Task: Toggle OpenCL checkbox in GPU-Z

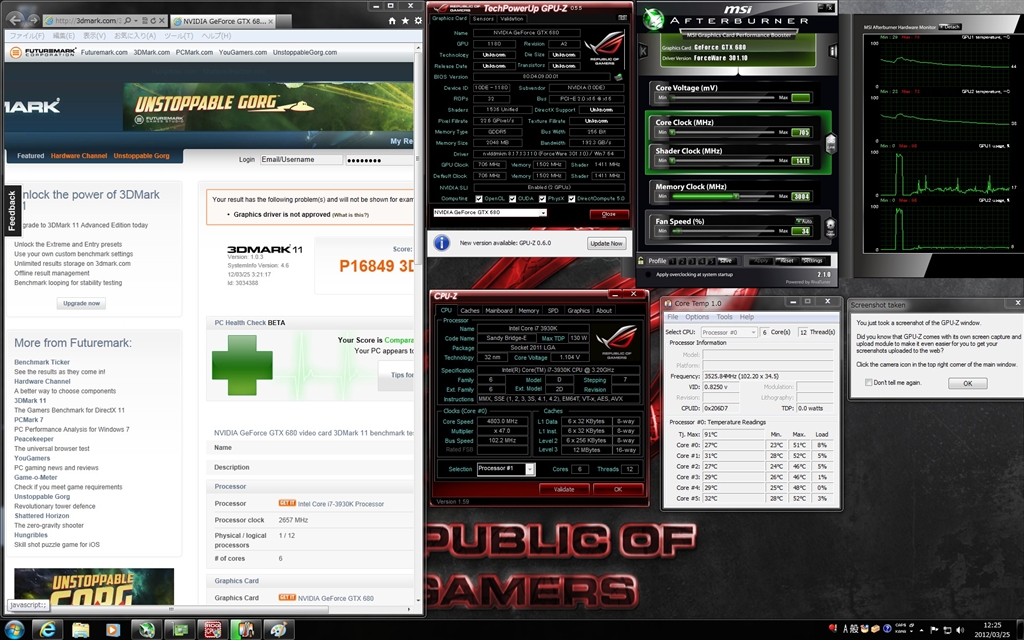Action: pyautogui.click(x=479, y=199)
